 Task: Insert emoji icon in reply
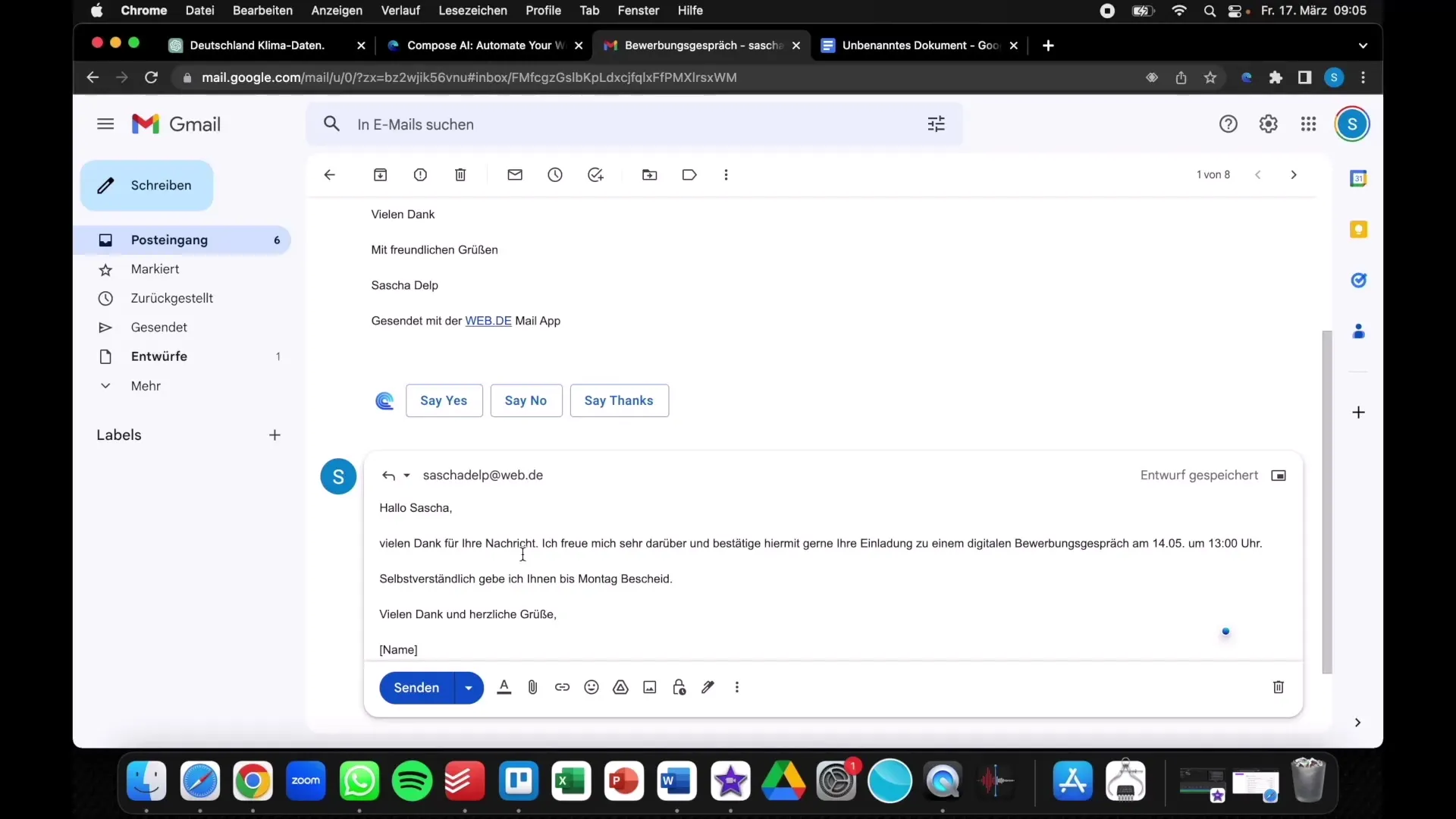click(x=591, y=688)
